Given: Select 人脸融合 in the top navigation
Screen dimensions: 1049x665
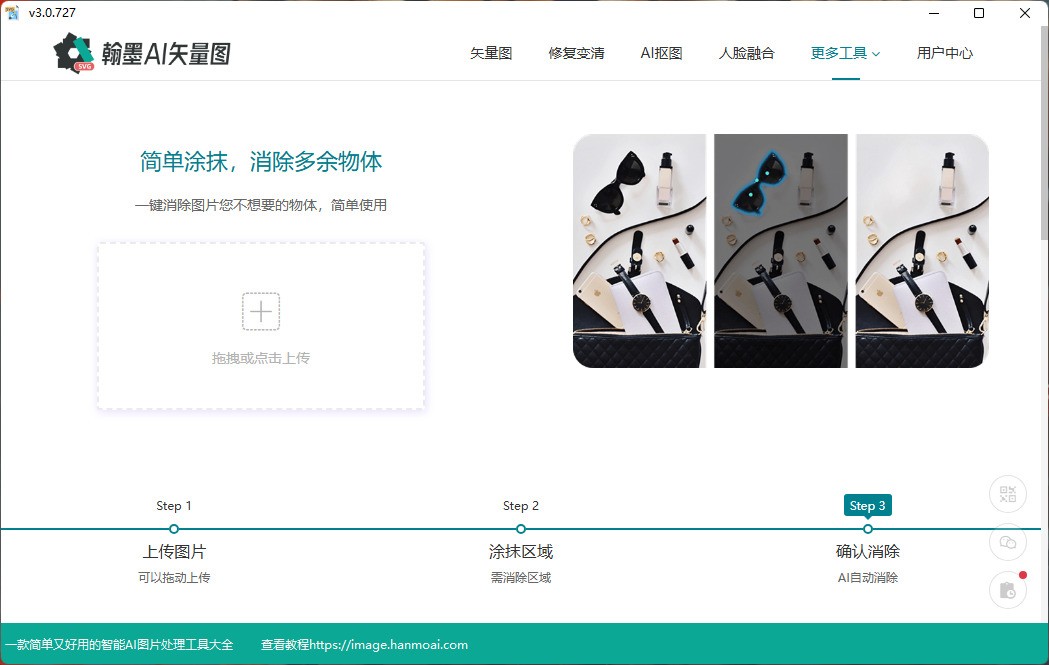Looking at the screenshot, I should click(x=746, y=53).
